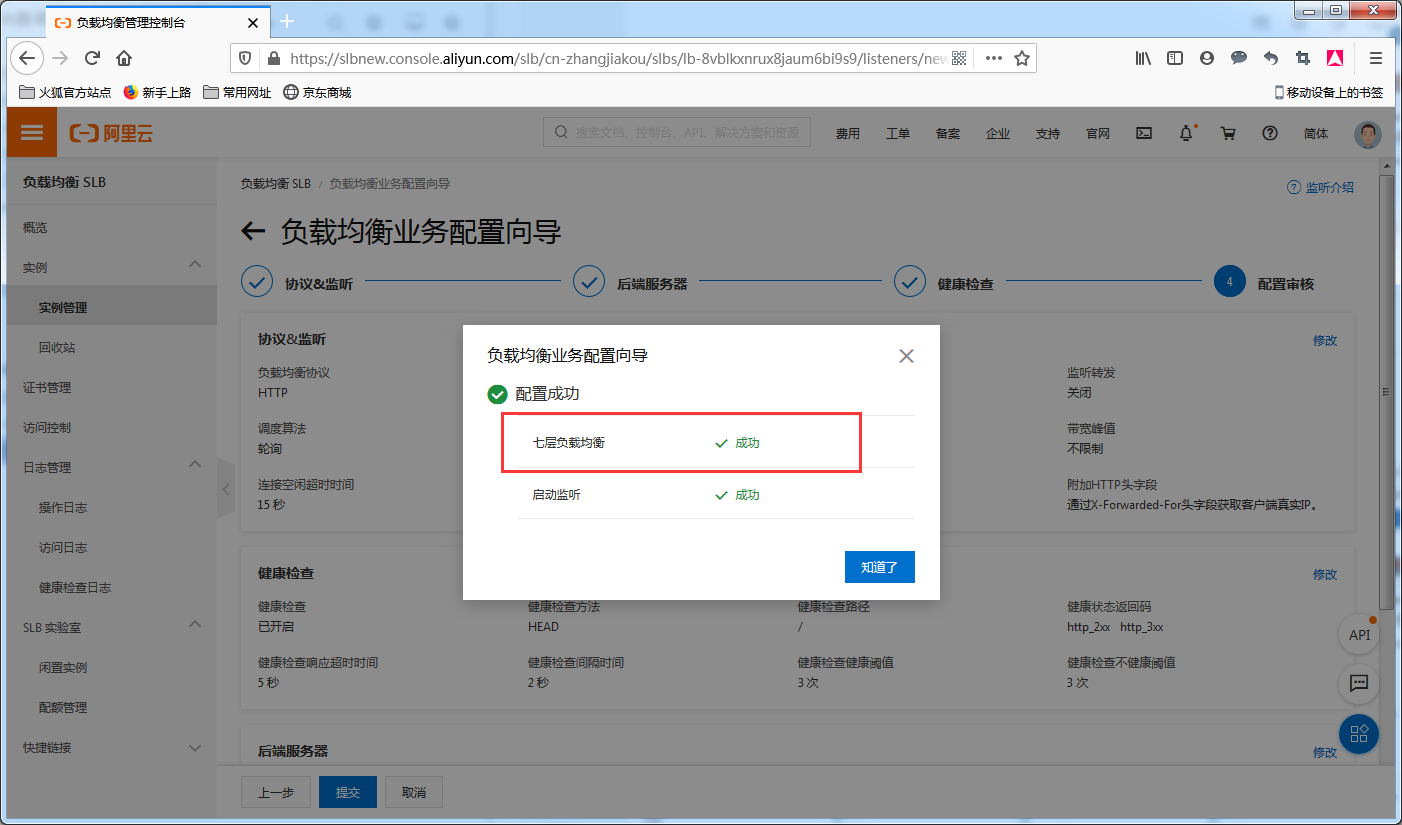The image size is (1402, 825).
Task: Open the feedback chat bubble icon
Action: click(1358, 684)
